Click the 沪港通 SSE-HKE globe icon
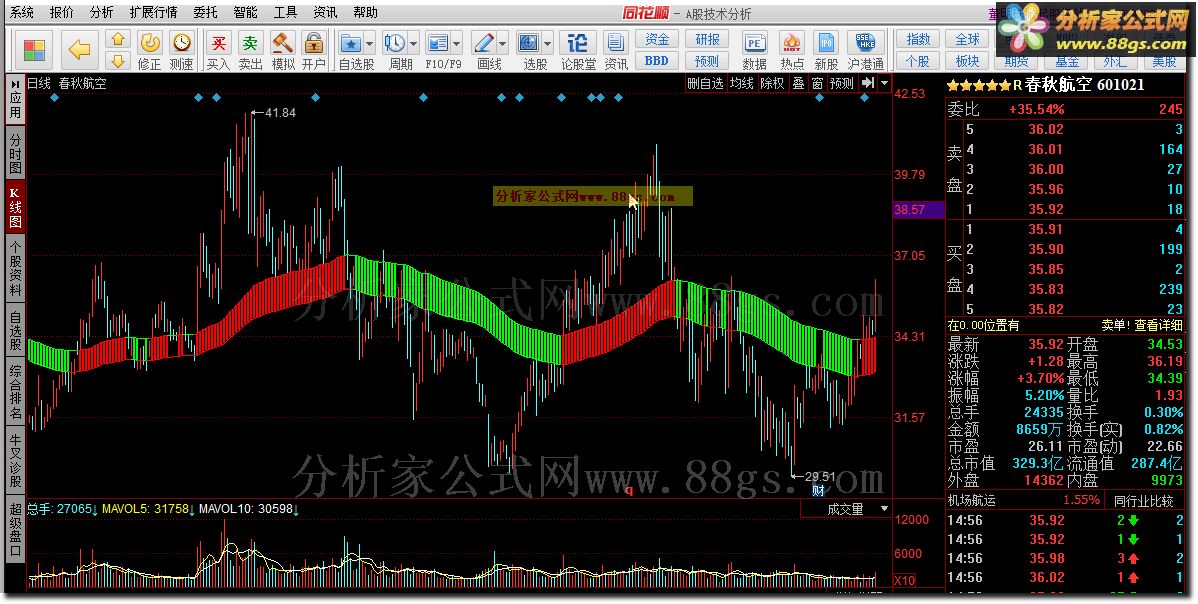Screen dimensions: 1198x604 click(866, 44)
